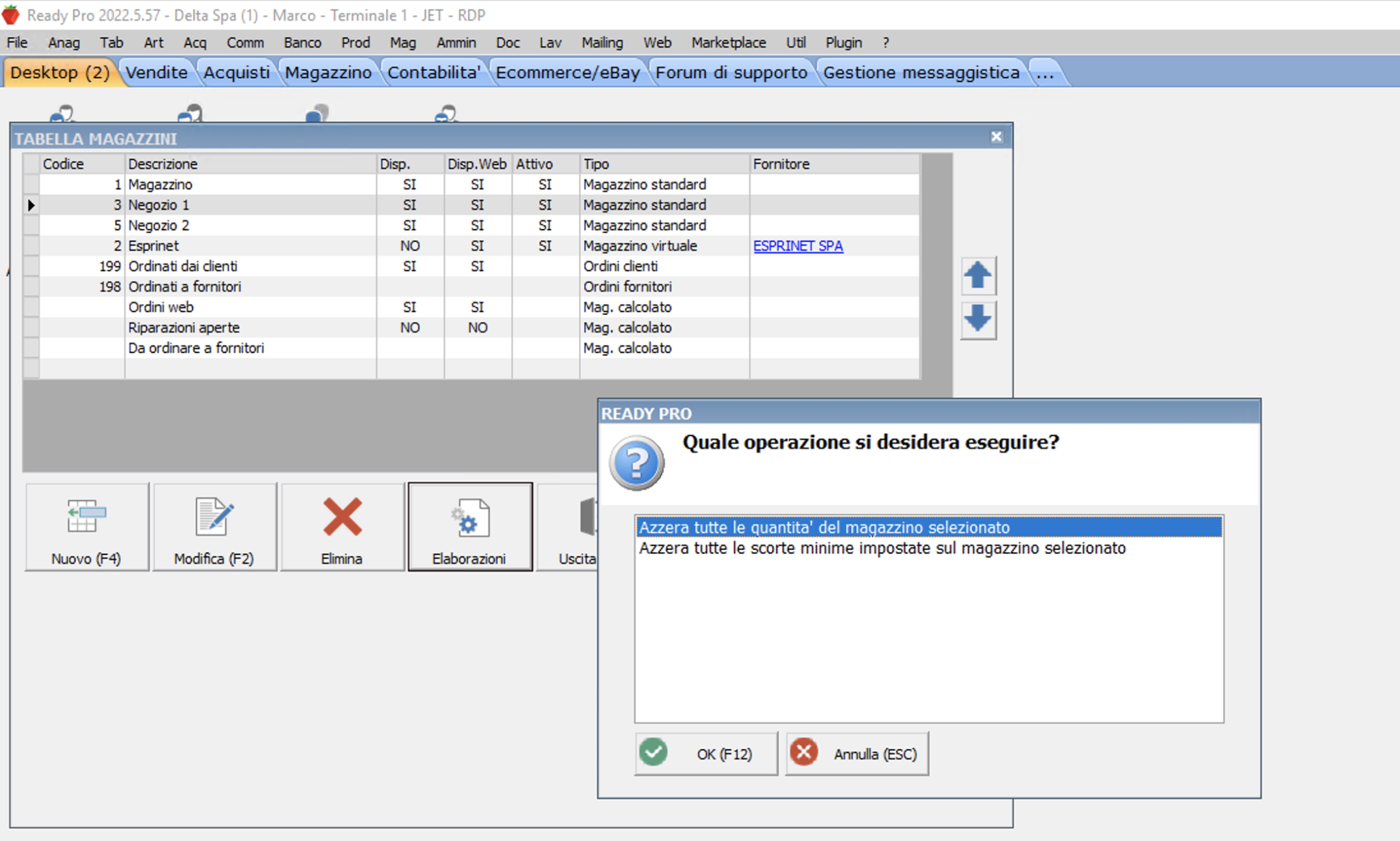The width and height of the screenshot is (1400, 841).
Task: Open the Elaborazioni gear document button
Action: click(x=469, y=528)
